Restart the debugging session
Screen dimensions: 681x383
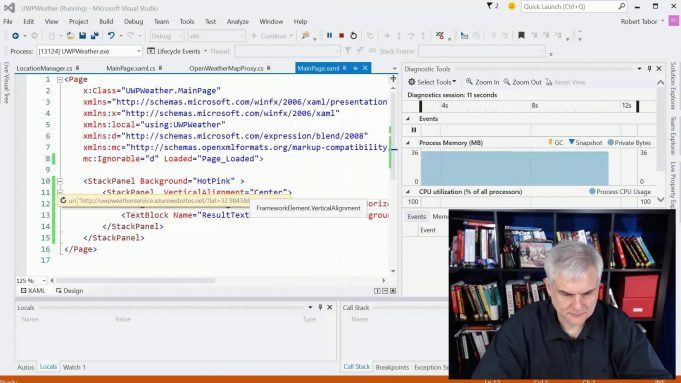tap(354, 36)
